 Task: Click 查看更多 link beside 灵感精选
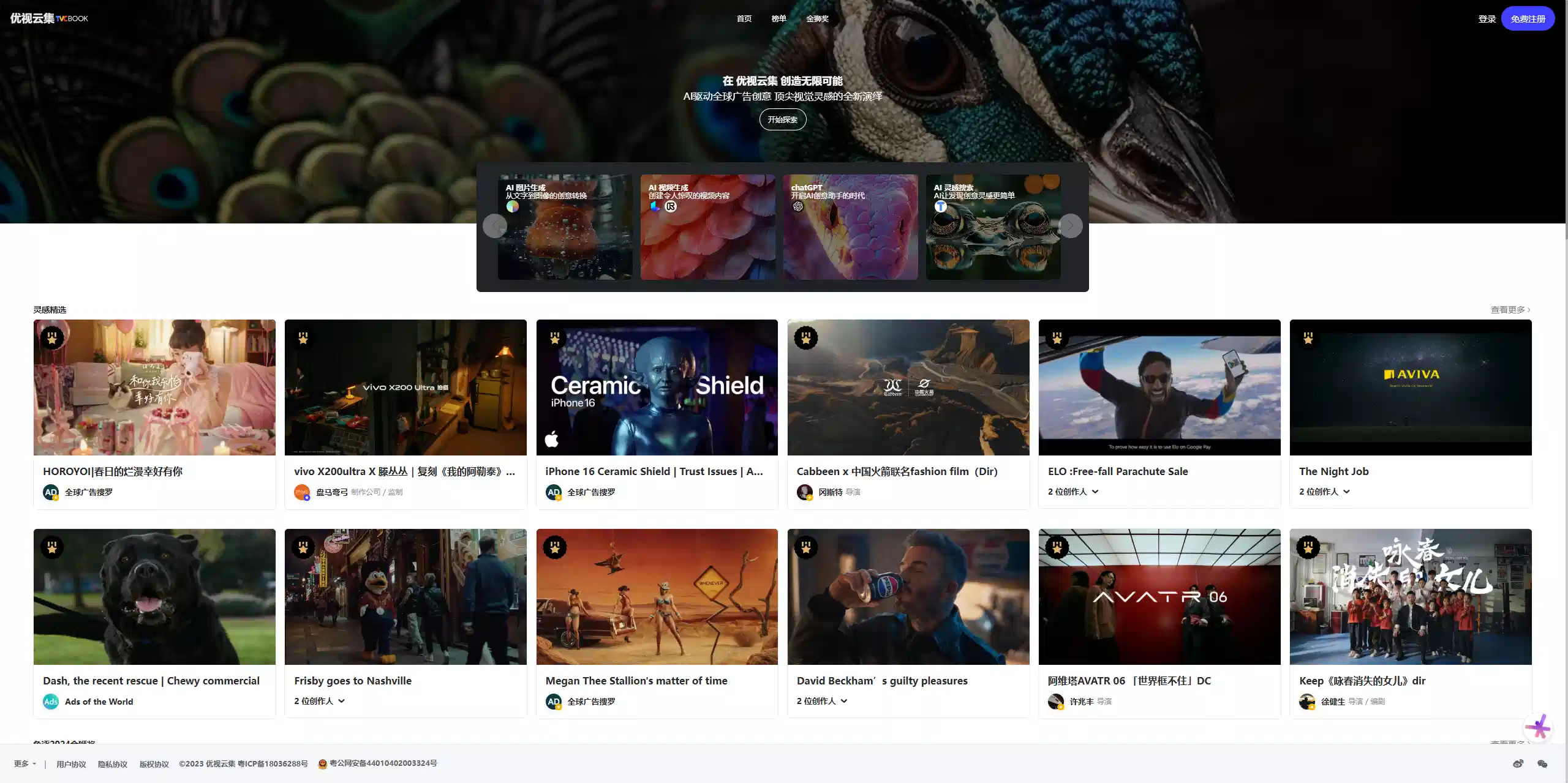pos(1510,310)
